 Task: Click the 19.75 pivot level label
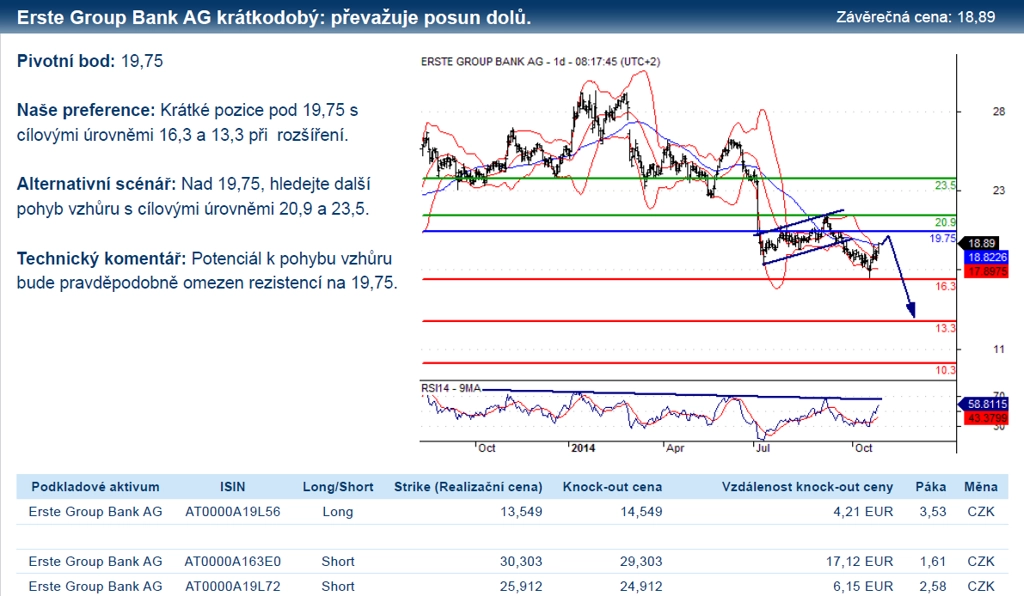click(942, 239)
